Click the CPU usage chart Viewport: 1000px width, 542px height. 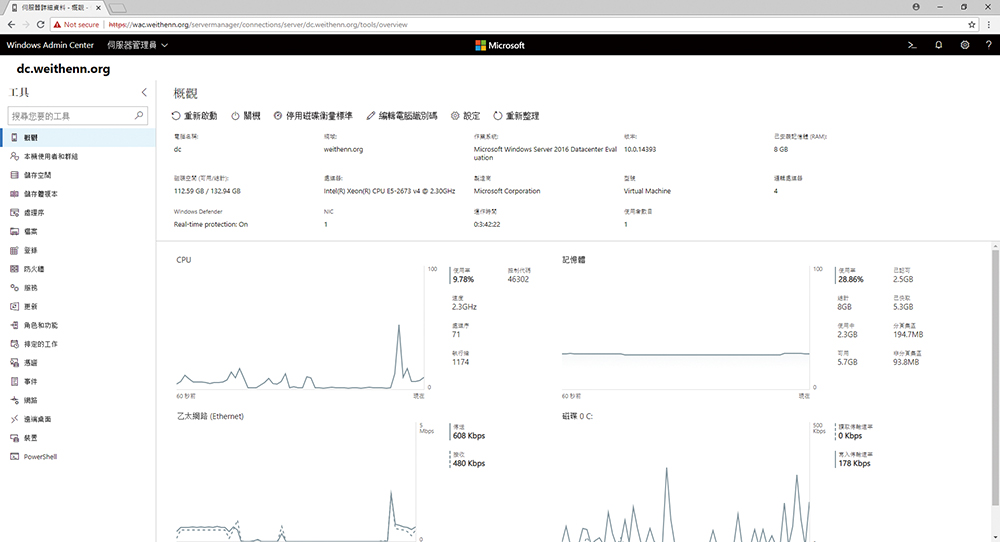pos(300,328)
